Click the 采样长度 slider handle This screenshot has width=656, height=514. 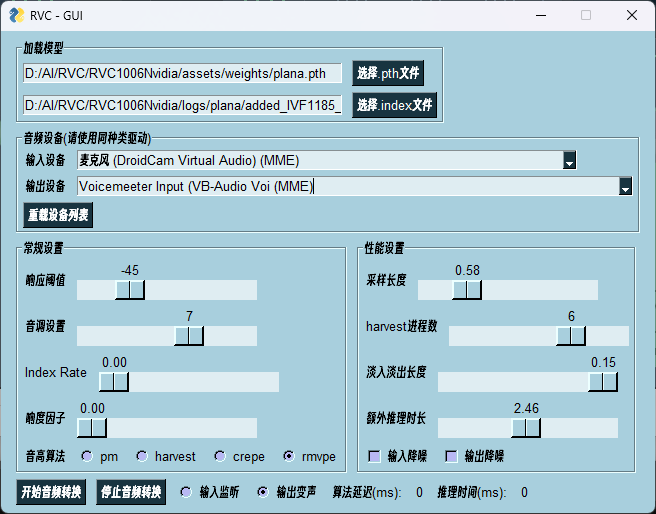[x=467, y=290]
